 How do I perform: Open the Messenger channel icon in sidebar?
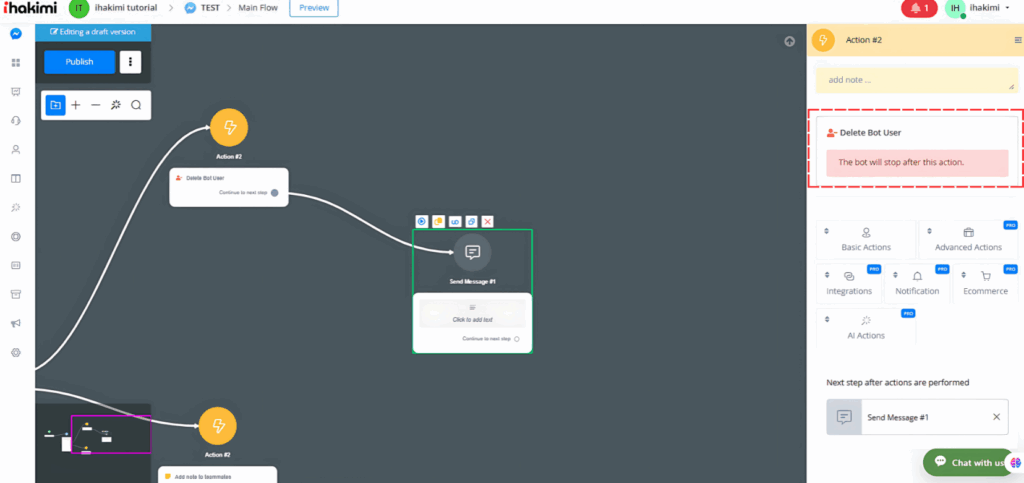point(16,34)
